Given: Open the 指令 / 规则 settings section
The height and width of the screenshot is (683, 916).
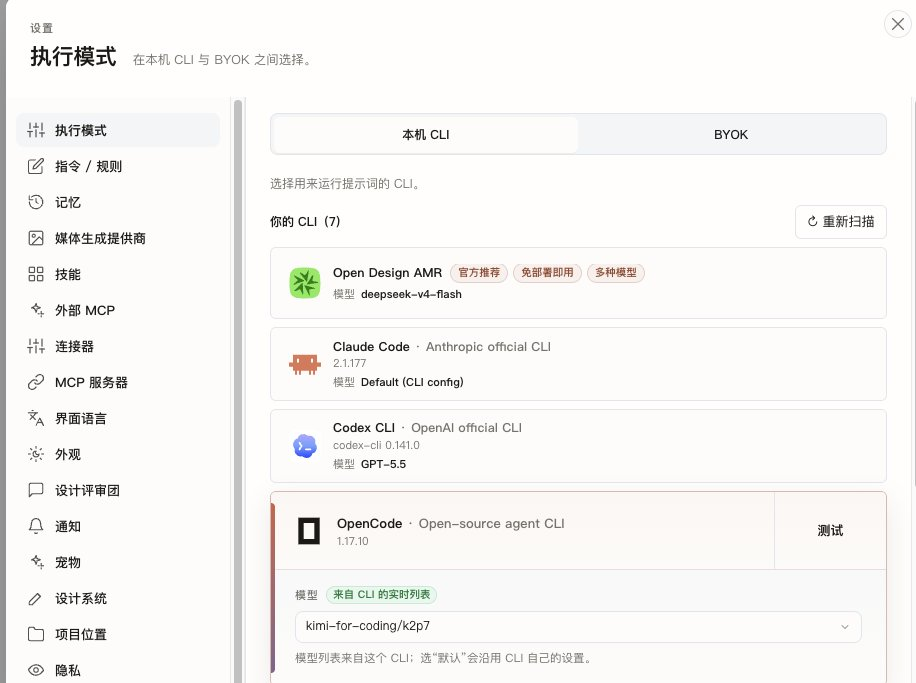Looking at the screenshot, I should point(118,167).
